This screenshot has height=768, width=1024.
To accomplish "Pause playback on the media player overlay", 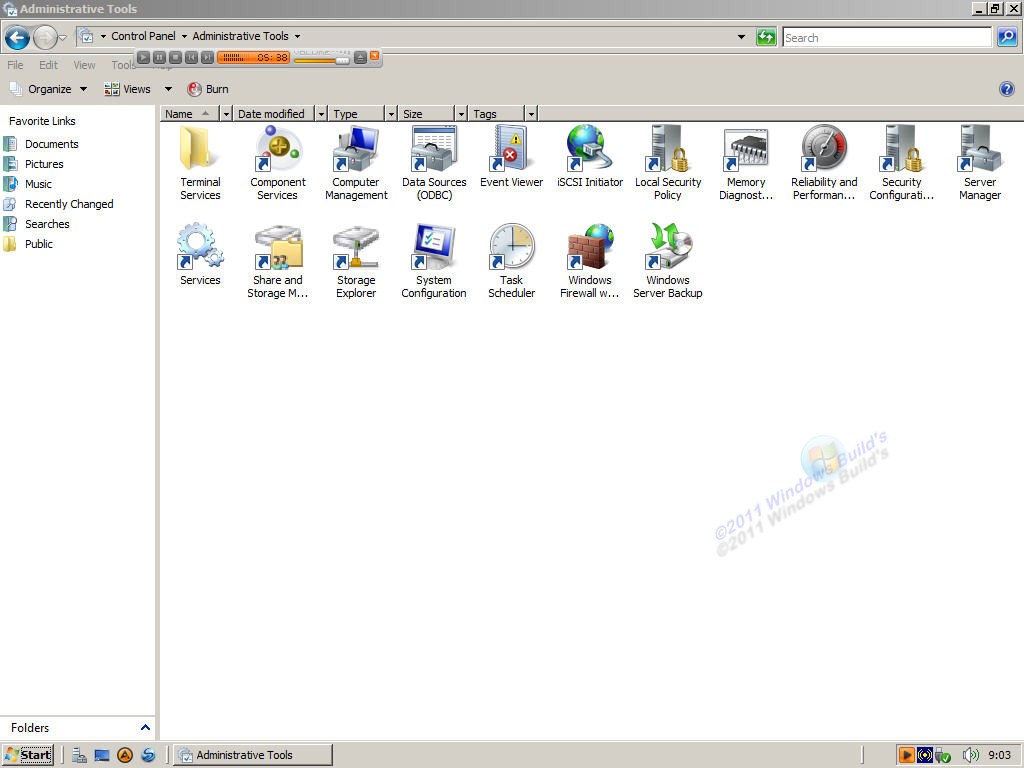I will click(x=159, y=57).
